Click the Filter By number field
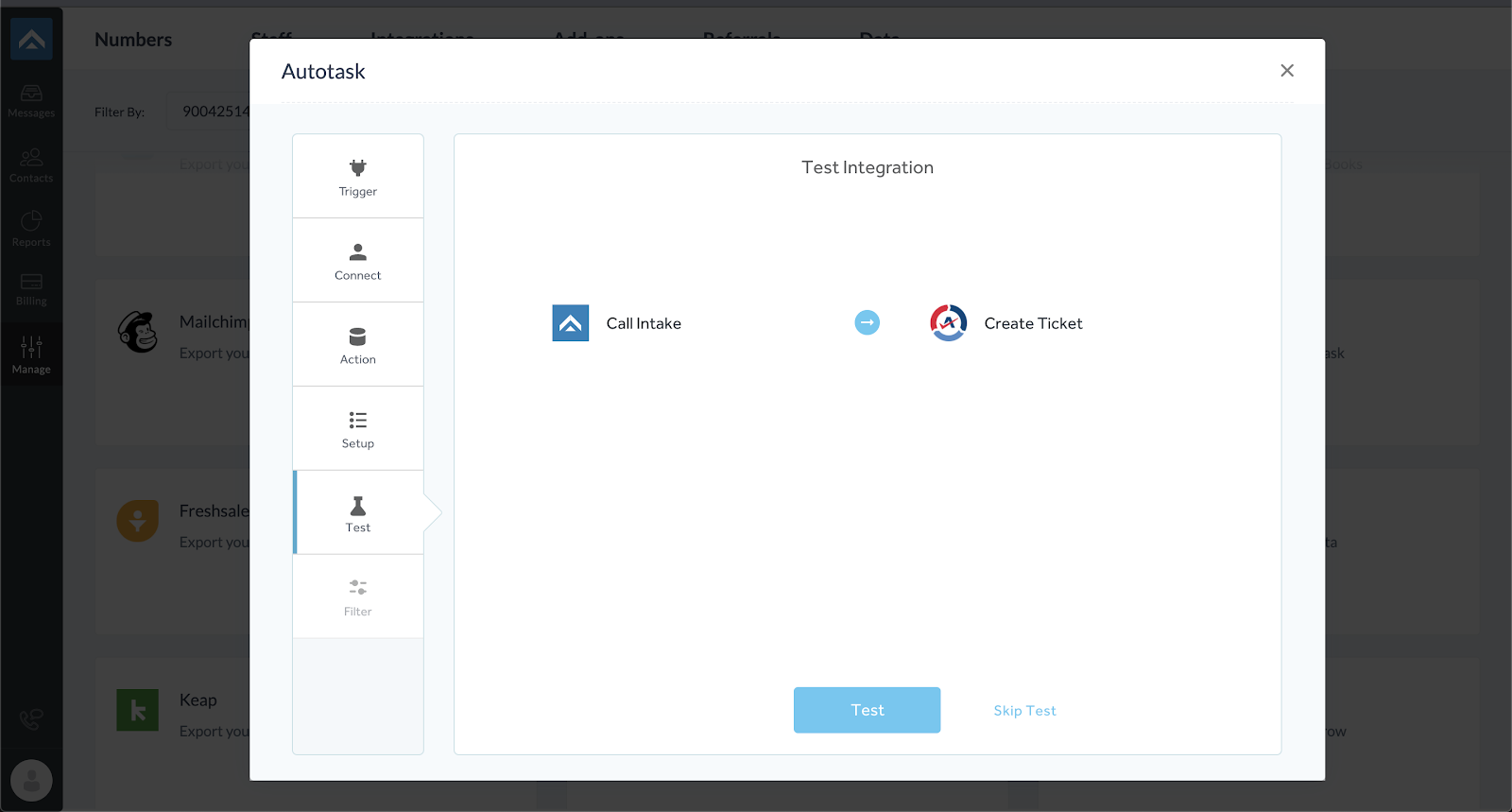Image resolution: width=1512 pixels, height=812 pixels. click(209, 112)
